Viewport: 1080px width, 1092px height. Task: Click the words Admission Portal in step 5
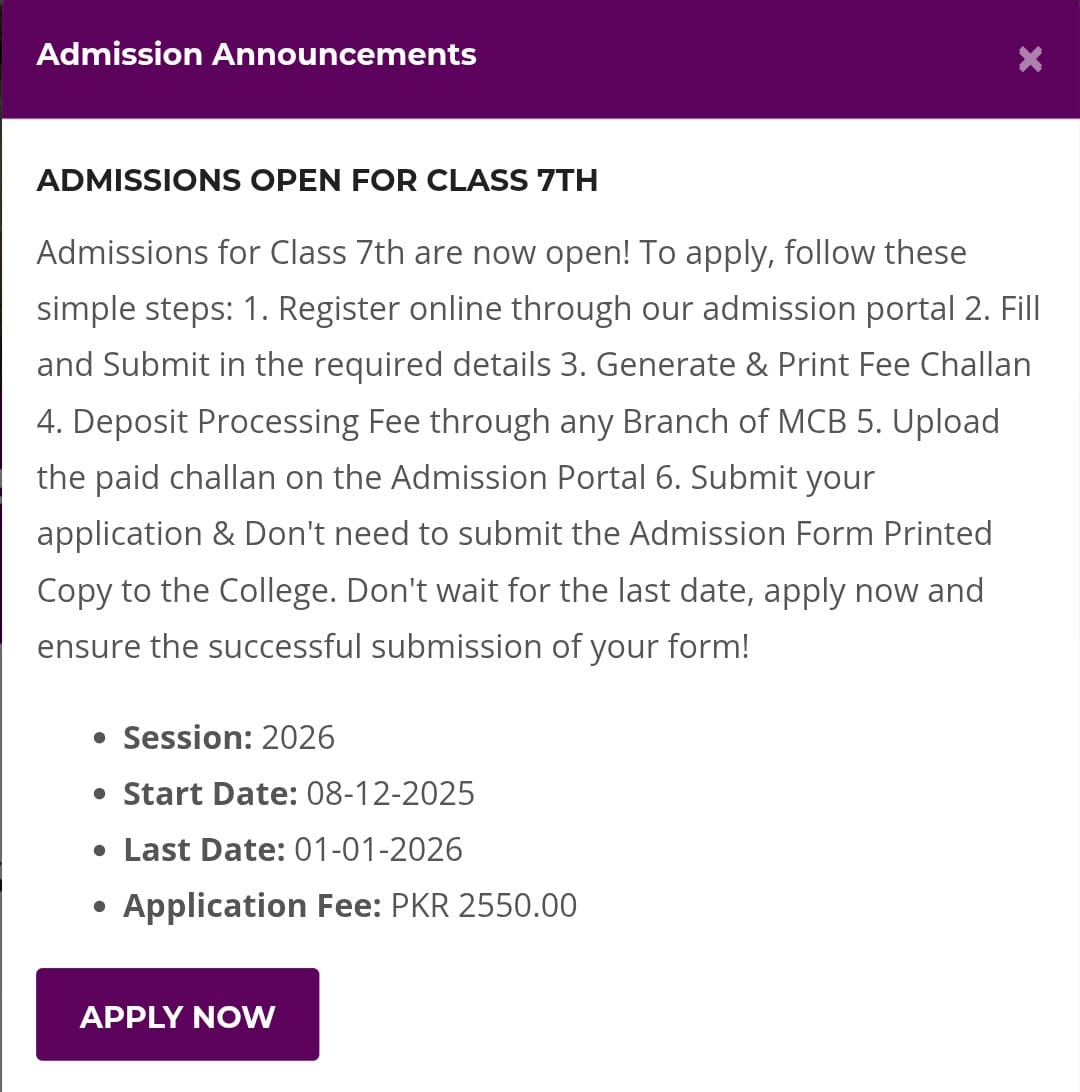tap(518, 478)
